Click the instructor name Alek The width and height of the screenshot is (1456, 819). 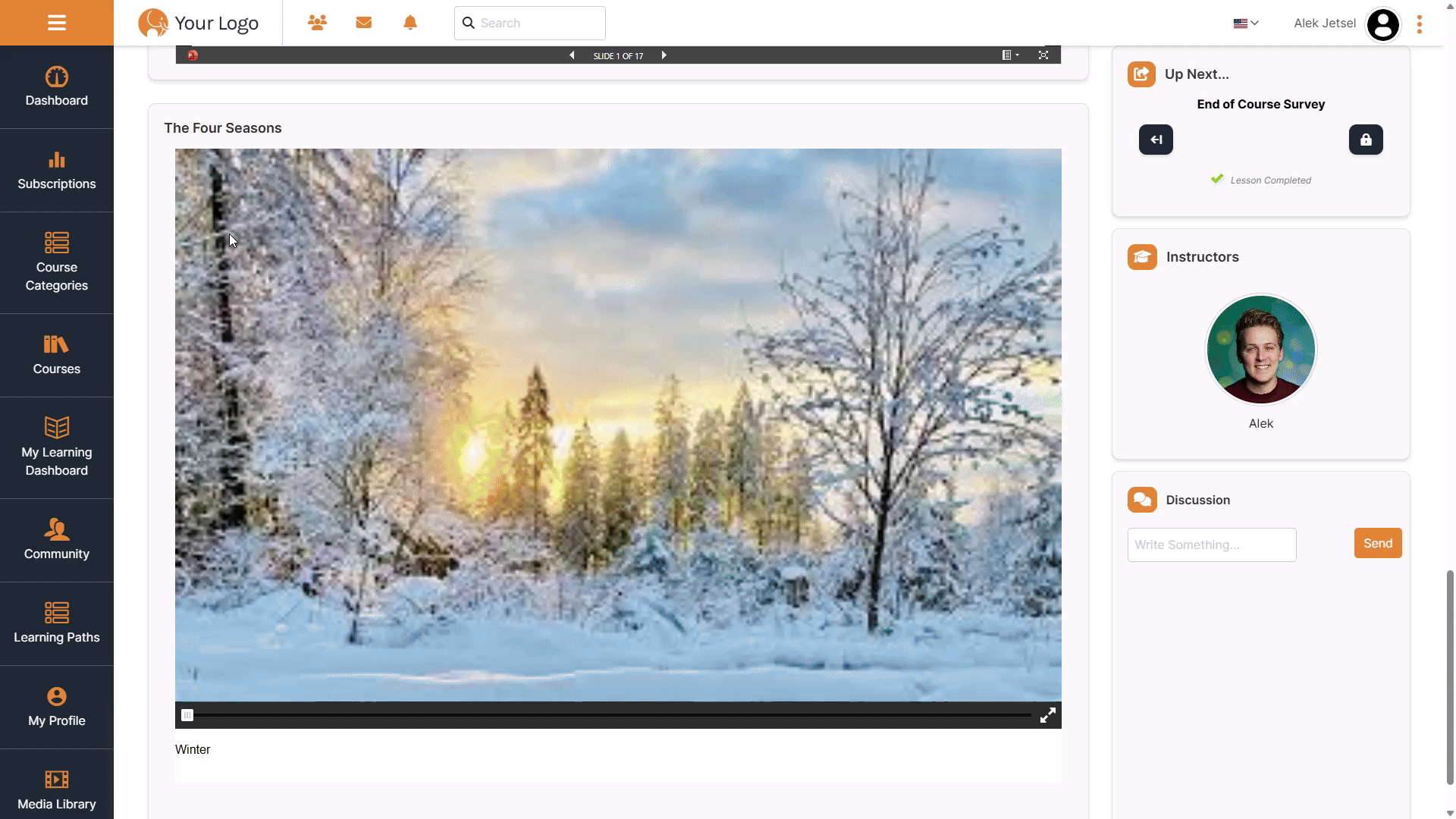(x=1261, y=424)
